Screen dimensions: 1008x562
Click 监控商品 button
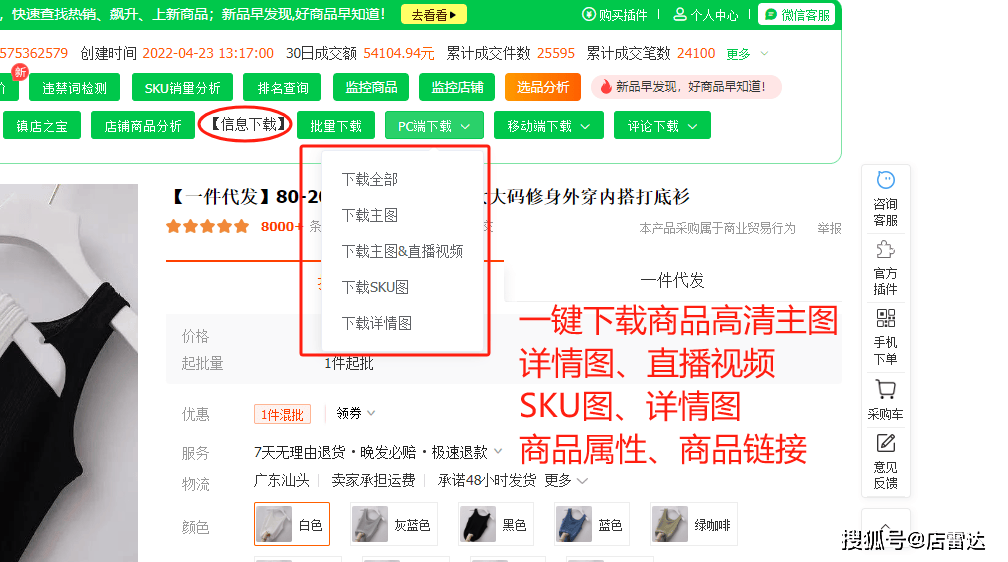(371, 87)
